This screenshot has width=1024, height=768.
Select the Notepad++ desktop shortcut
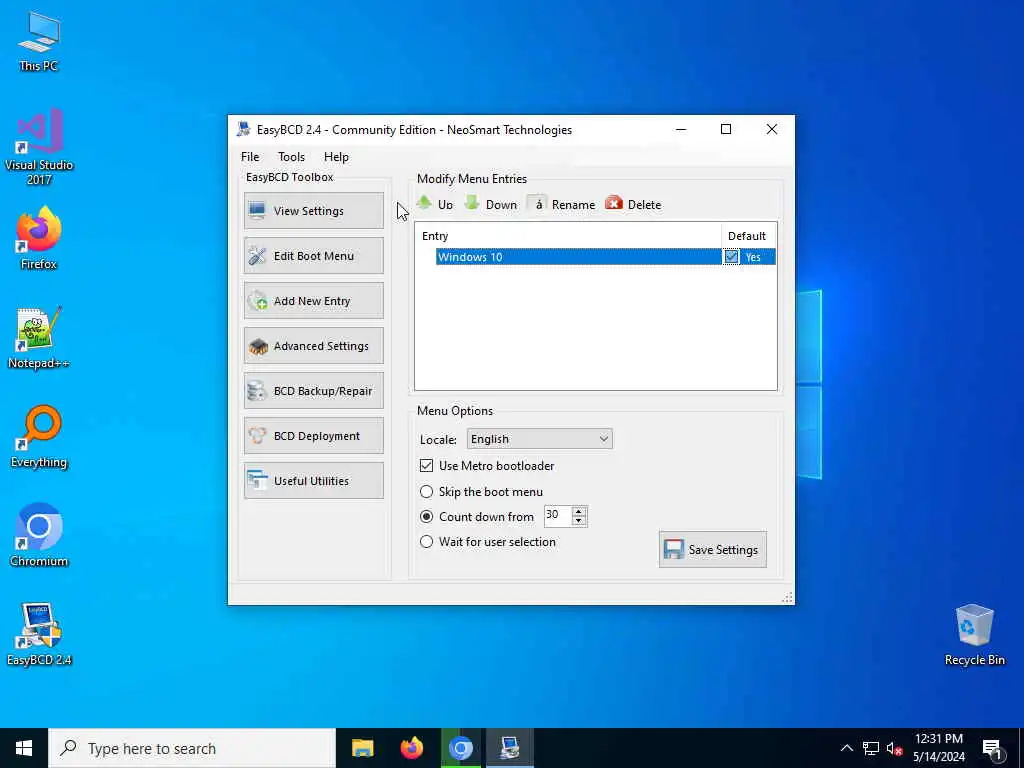click(x=39, y=338)
